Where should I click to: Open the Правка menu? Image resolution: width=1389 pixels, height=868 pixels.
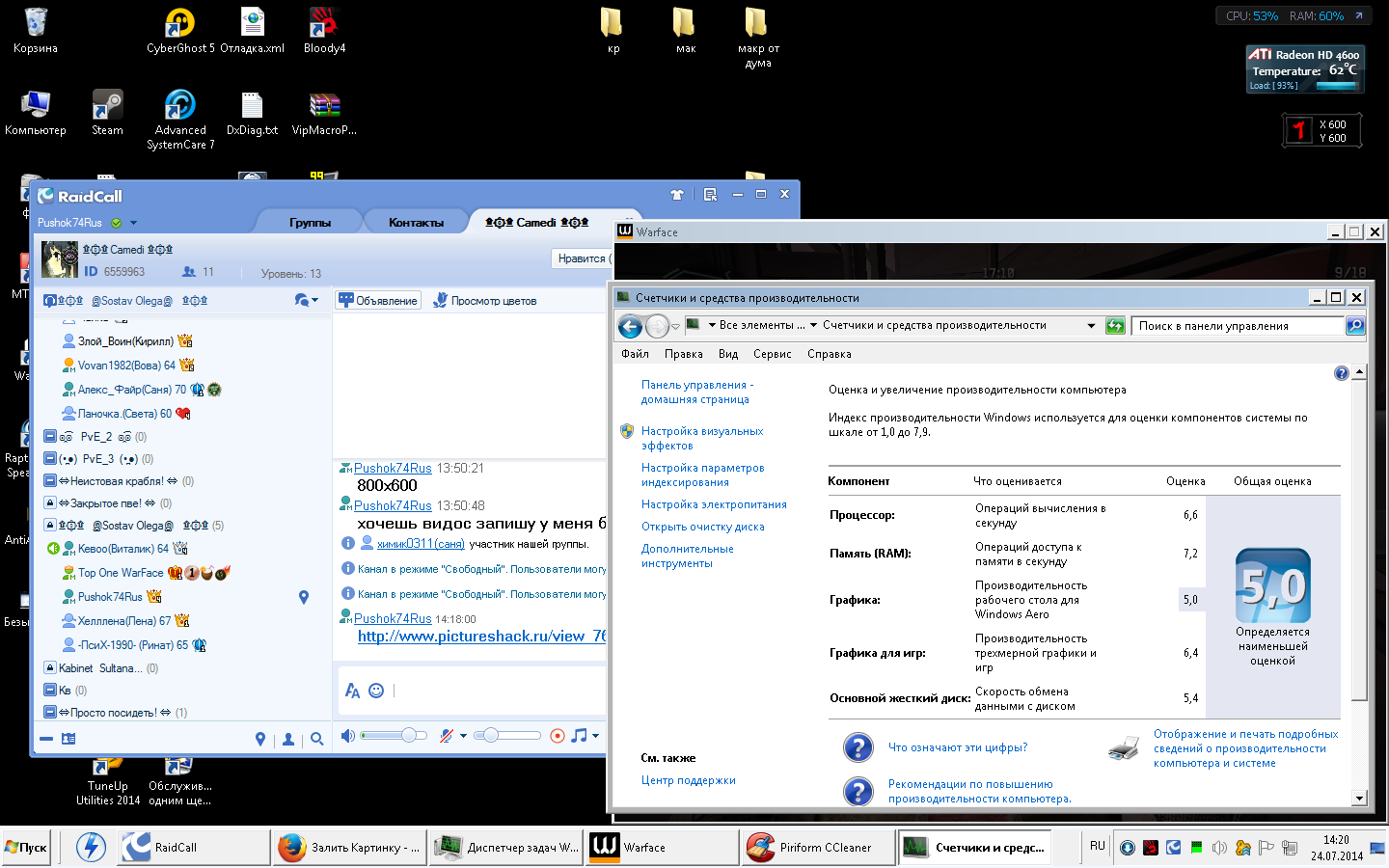(x=683, y=354)
